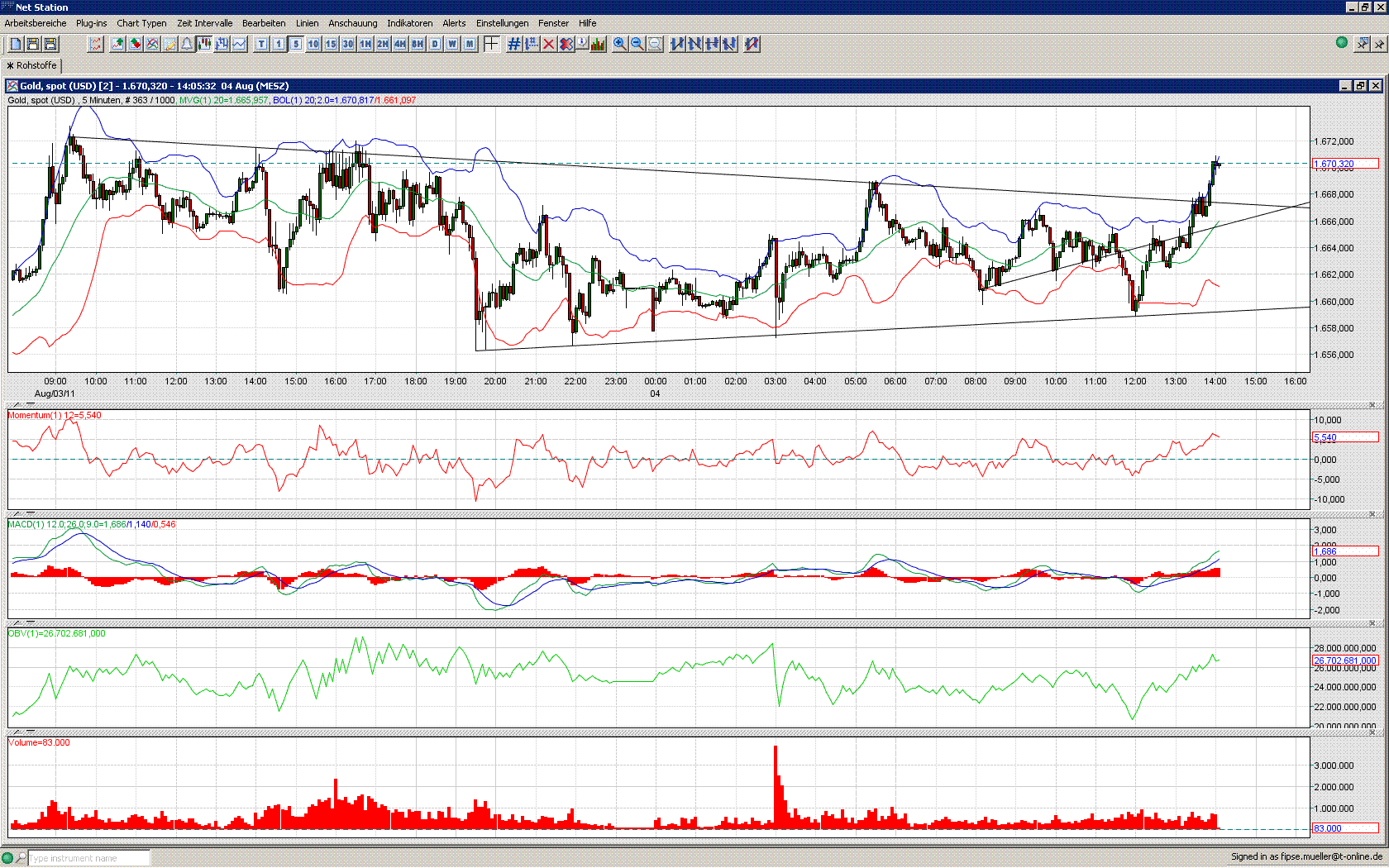Open the Hilfe menu
The image size is (1389, 868).
click(588, 23)
